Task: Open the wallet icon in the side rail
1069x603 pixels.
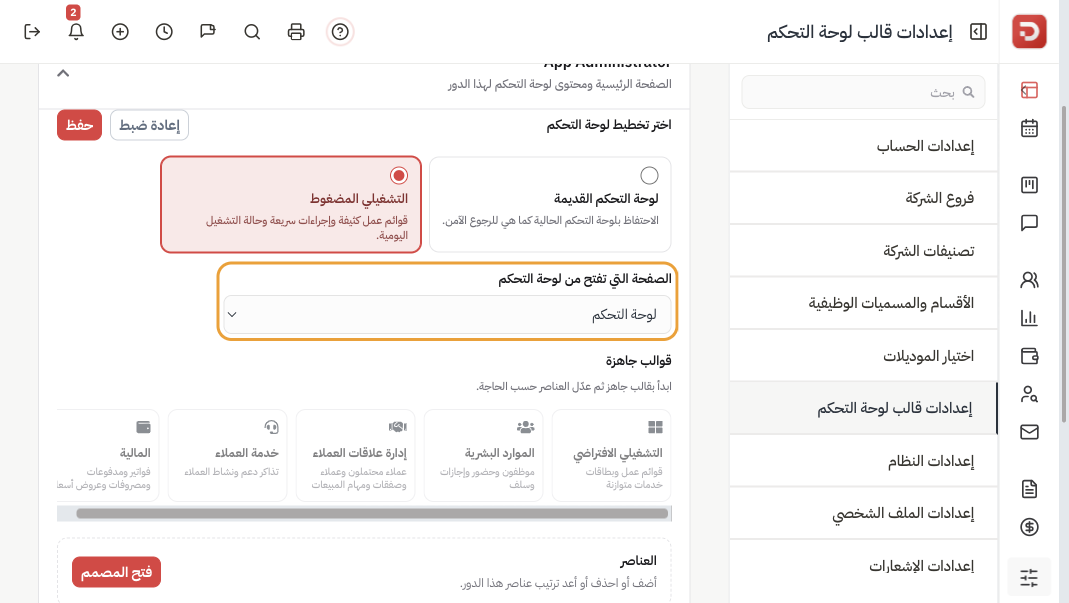Action: tap(1029, 356)
